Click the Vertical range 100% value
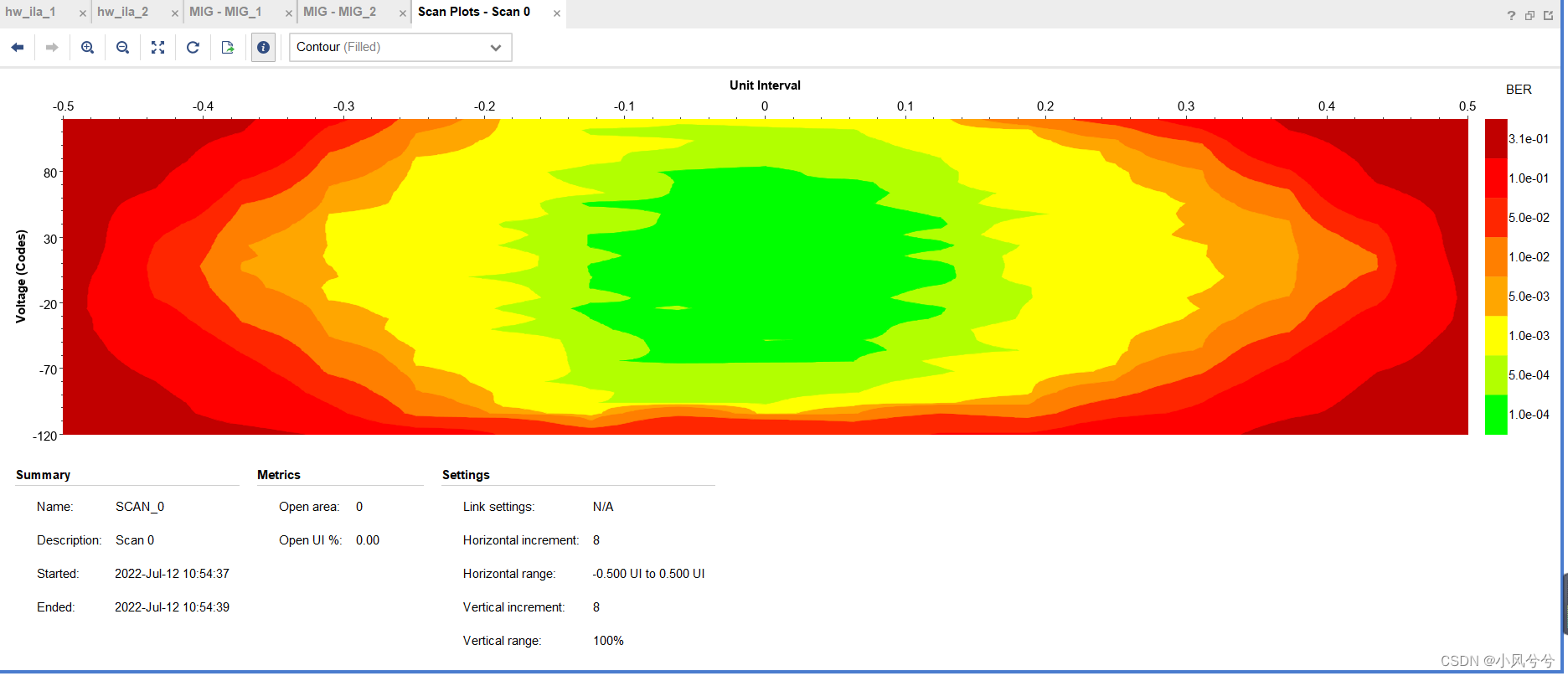The height and width of the screenshot is (676, 1568). click(608, 641)
